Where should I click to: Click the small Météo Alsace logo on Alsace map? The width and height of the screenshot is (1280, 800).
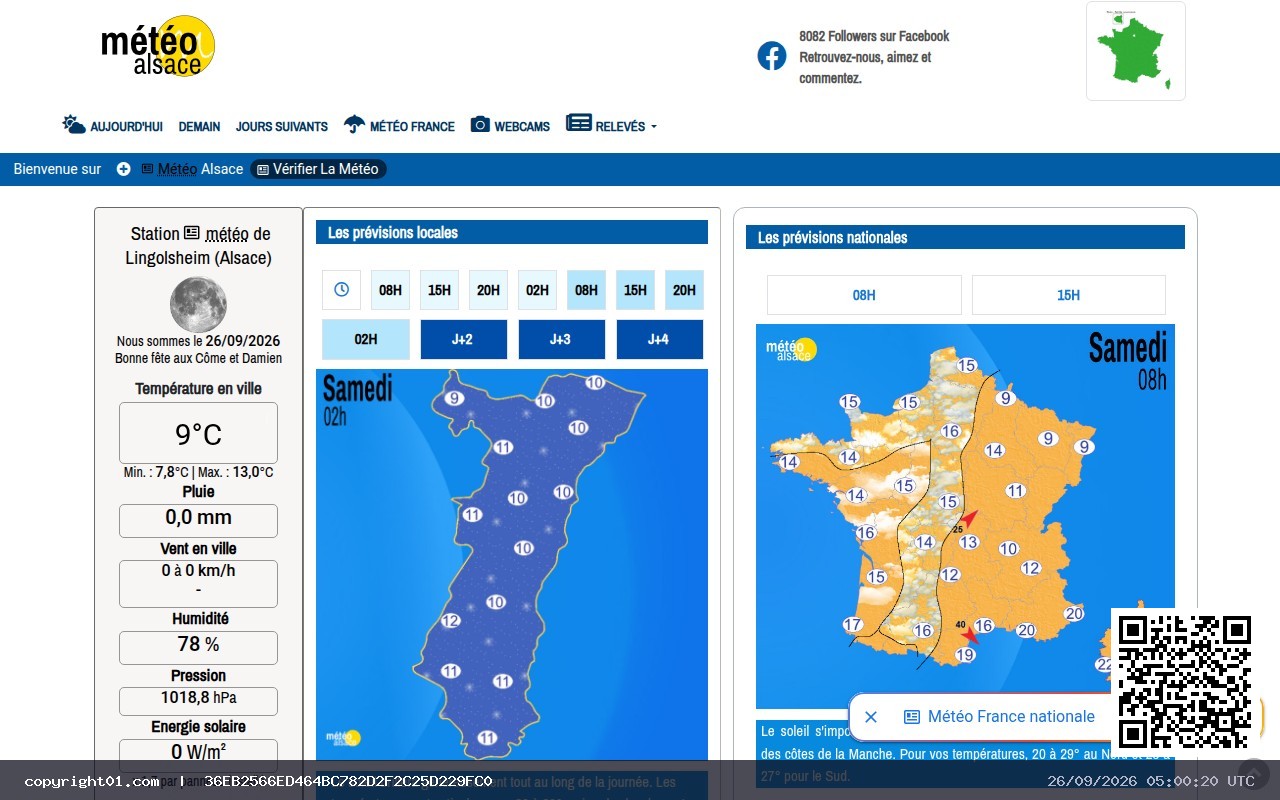(x=342, y=738)
